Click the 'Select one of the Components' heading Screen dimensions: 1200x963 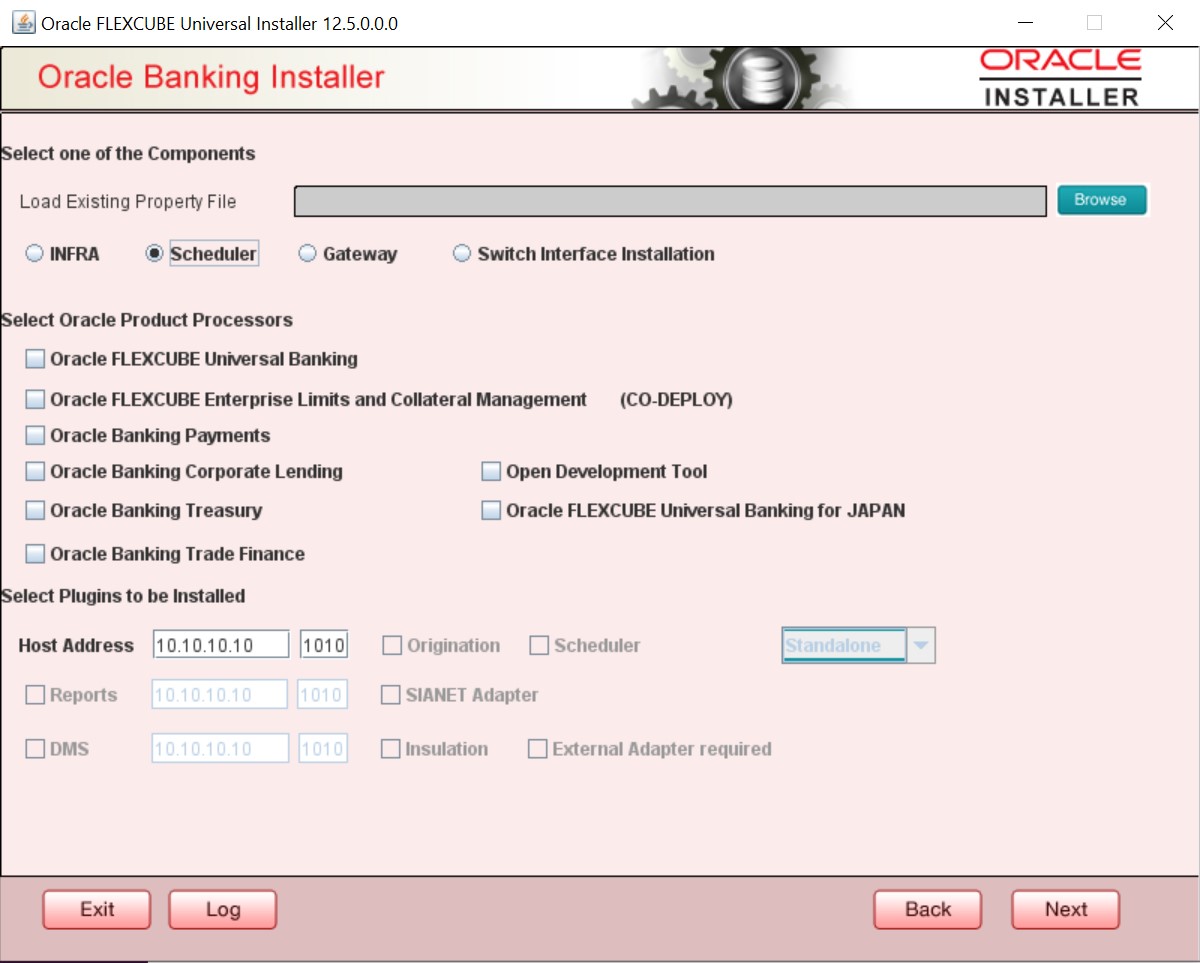tap(128, 154)
